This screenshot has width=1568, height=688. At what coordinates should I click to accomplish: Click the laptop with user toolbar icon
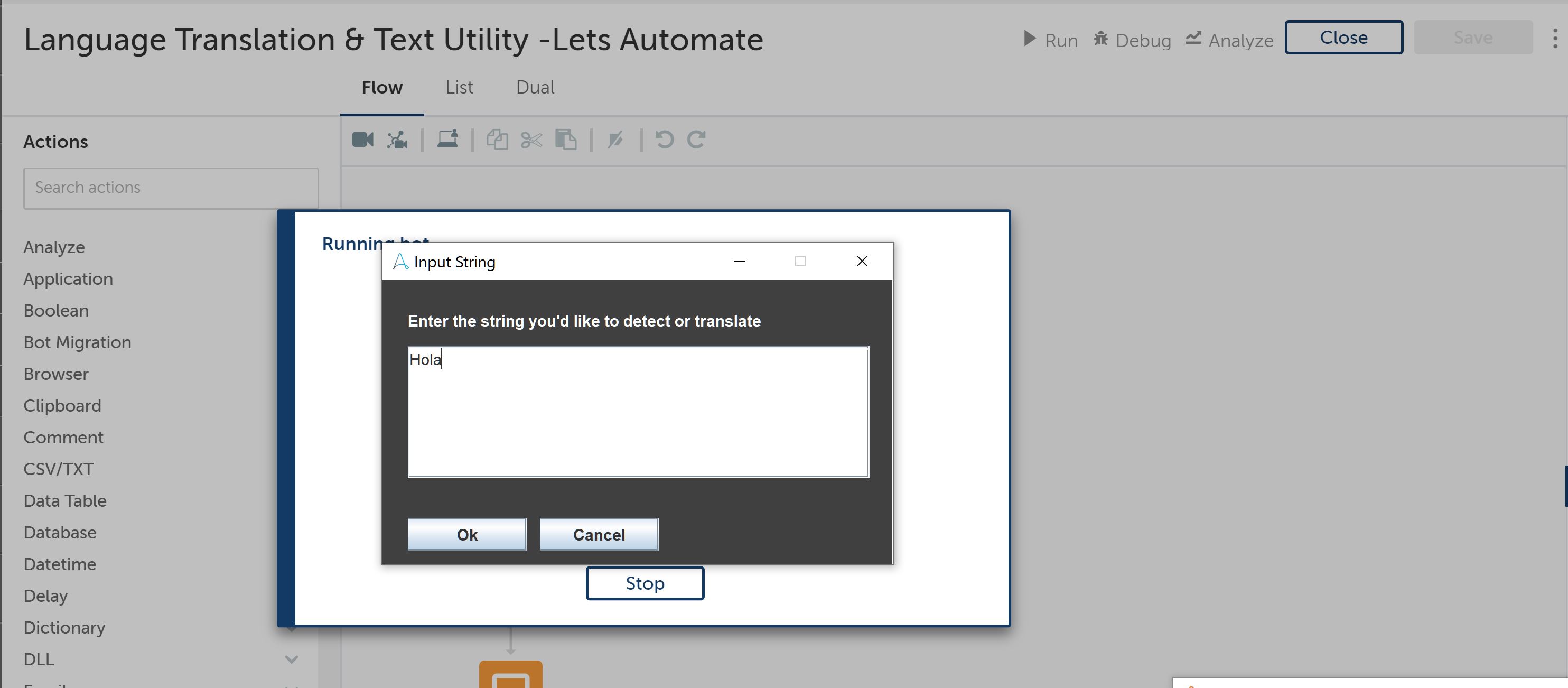coord(447,140)
